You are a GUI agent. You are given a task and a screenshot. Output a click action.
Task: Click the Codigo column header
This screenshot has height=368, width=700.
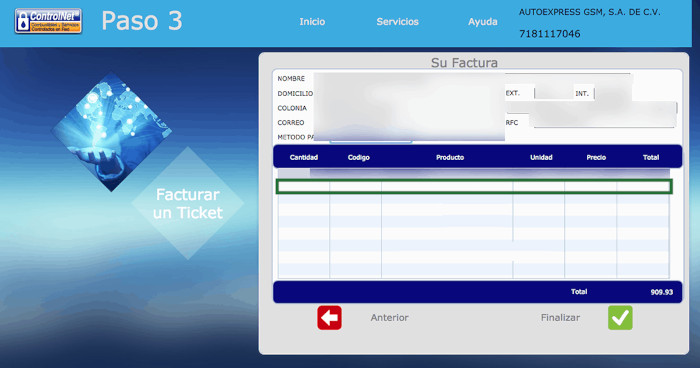(358, 157)
